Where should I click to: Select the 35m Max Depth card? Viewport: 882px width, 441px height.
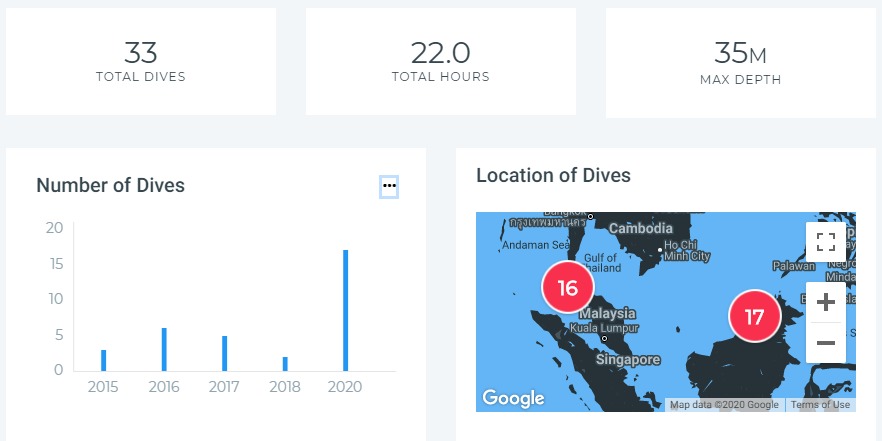coord(741,62)
